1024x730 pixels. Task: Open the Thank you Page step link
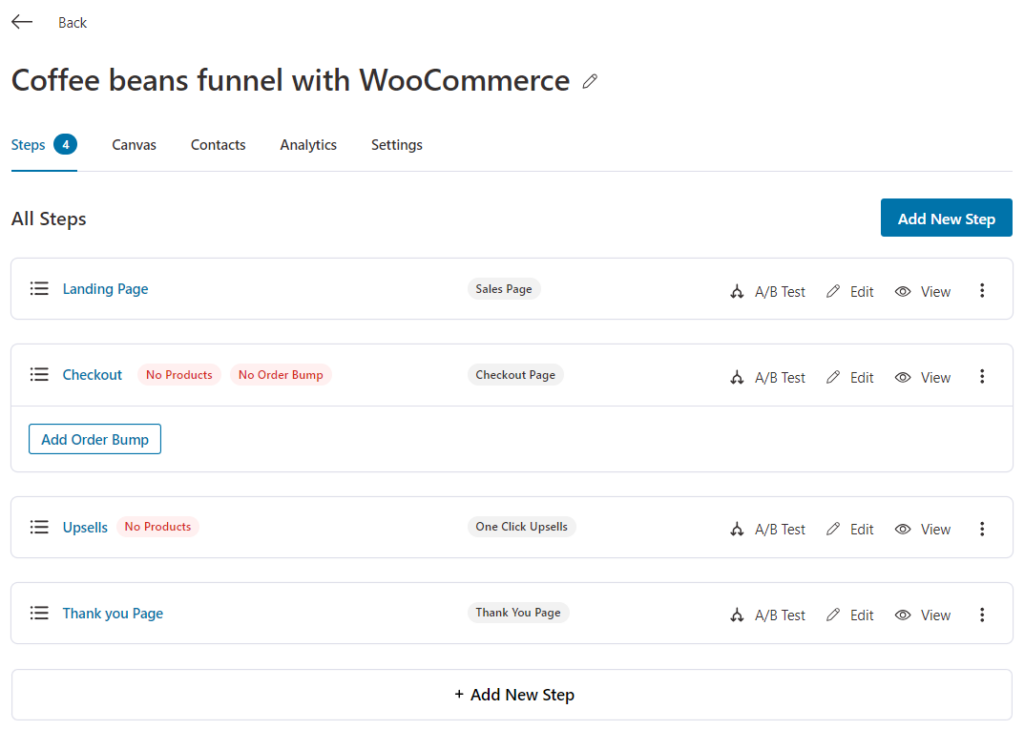tap(113, 613)
